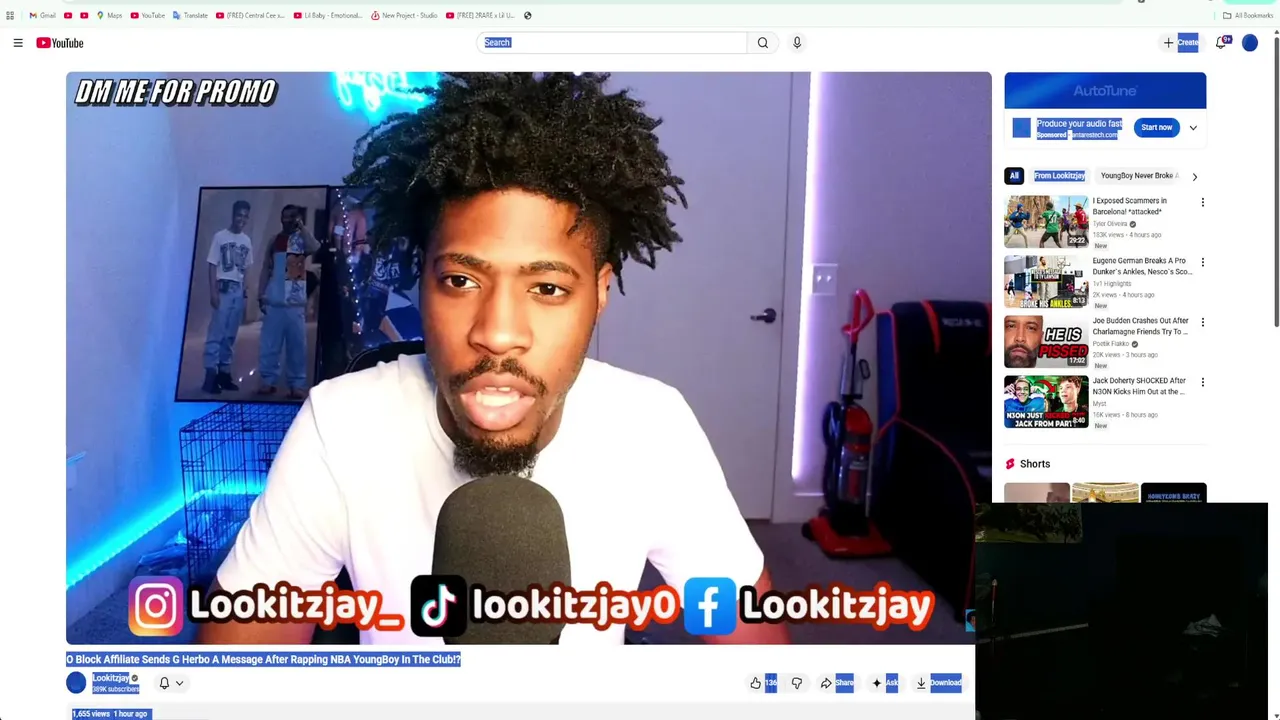1280x720 pixels.
Task: Click Start now on AutoTune ad
Action: click(x=1156, y=127)
